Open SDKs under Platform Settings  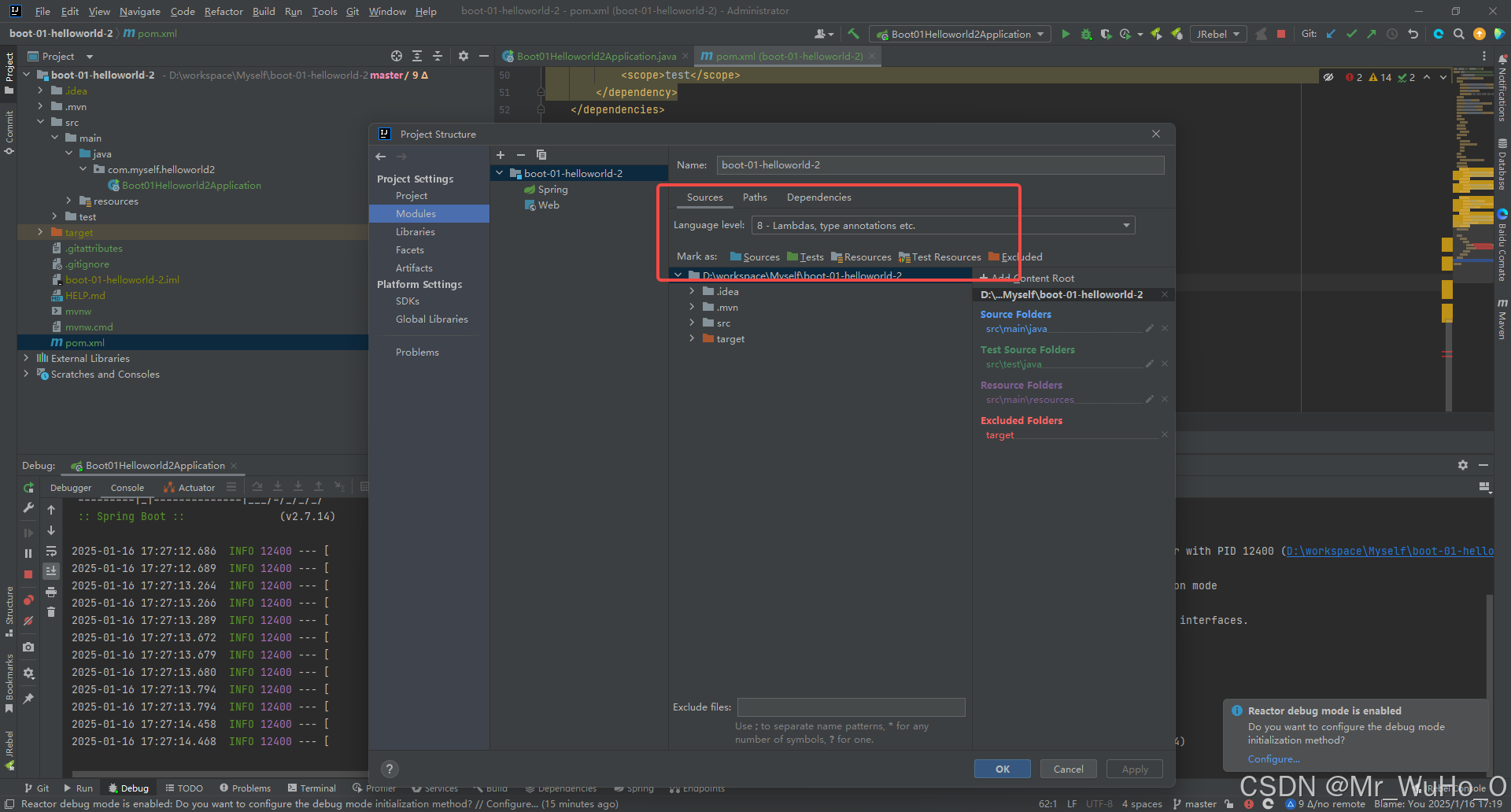(408, 301)
